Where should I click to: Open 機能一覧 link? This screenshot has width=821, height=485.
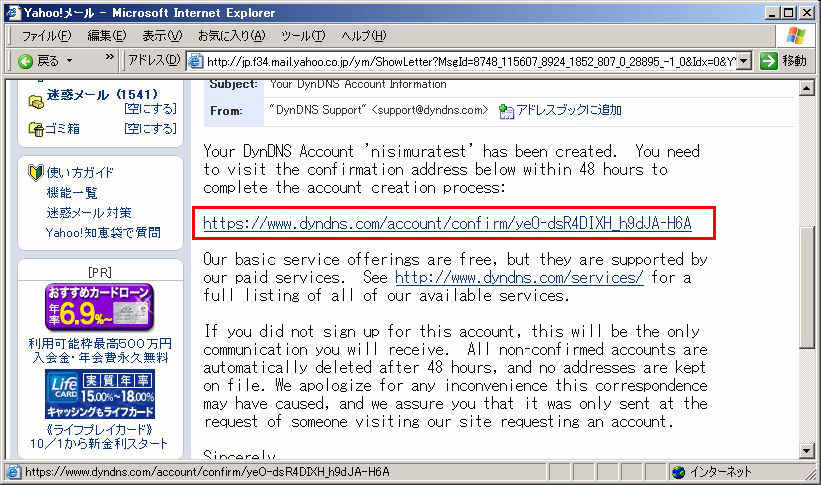(72, 193)
